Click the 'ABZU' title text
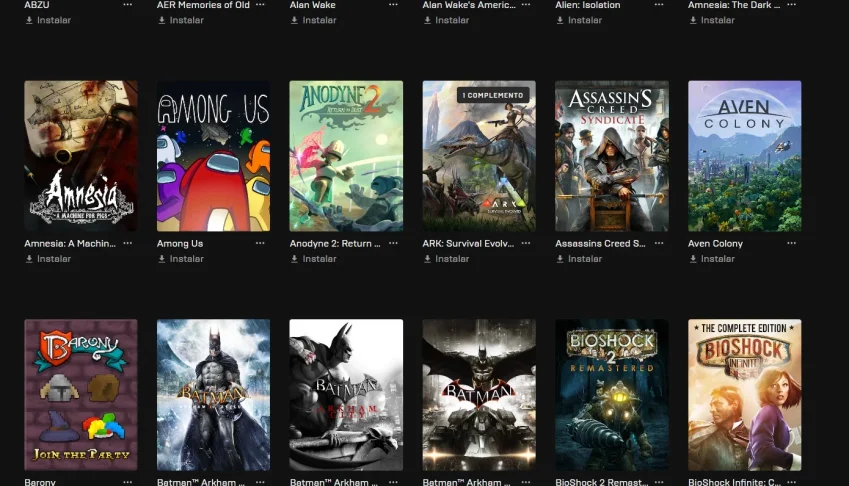 37,5
